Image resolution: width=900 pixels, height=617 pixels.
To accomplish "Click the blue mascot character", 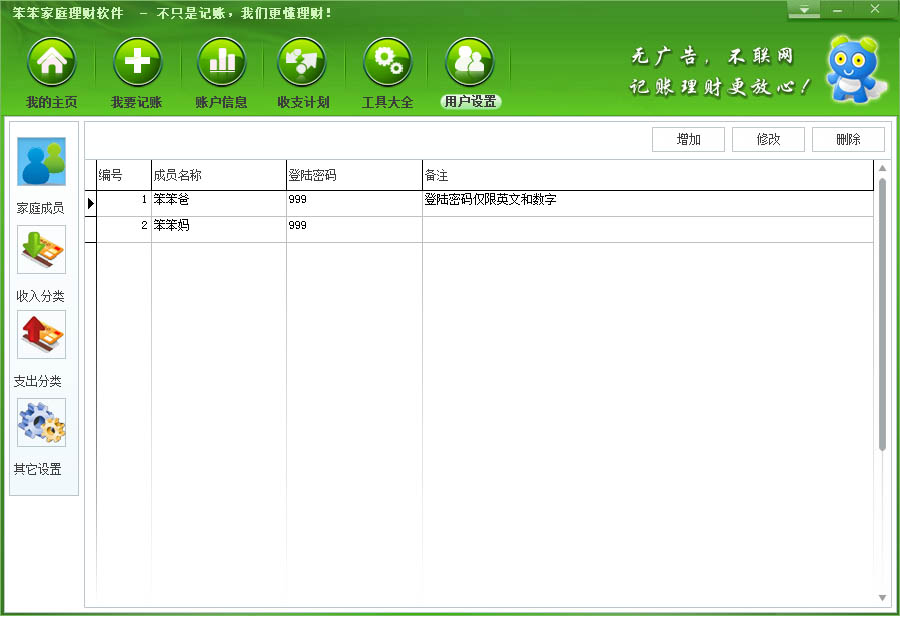I will coord(854,69).
